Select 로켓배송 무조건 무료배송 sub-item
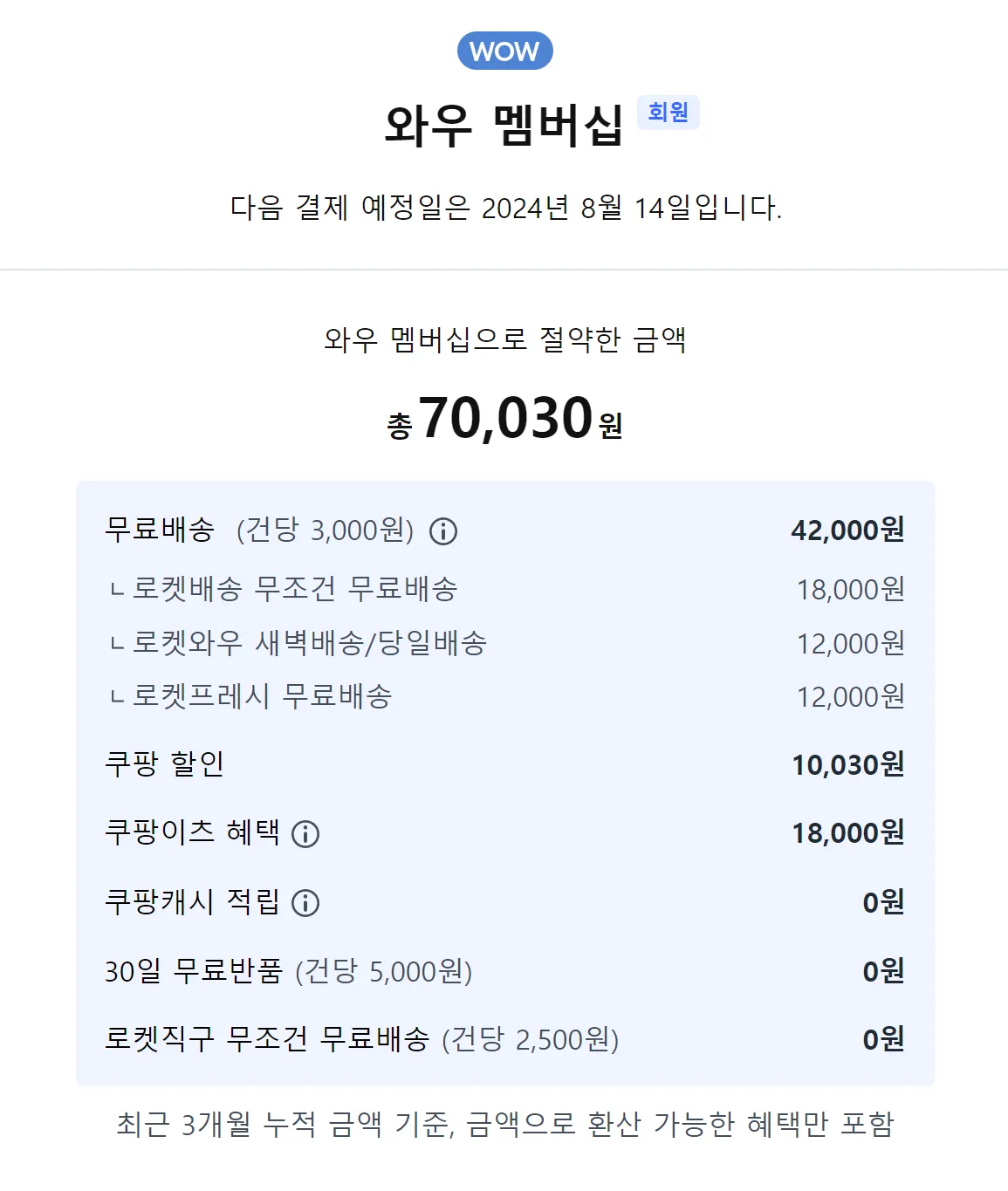The width and height of the screenshot is (1008, 1191). coord(294,589)
